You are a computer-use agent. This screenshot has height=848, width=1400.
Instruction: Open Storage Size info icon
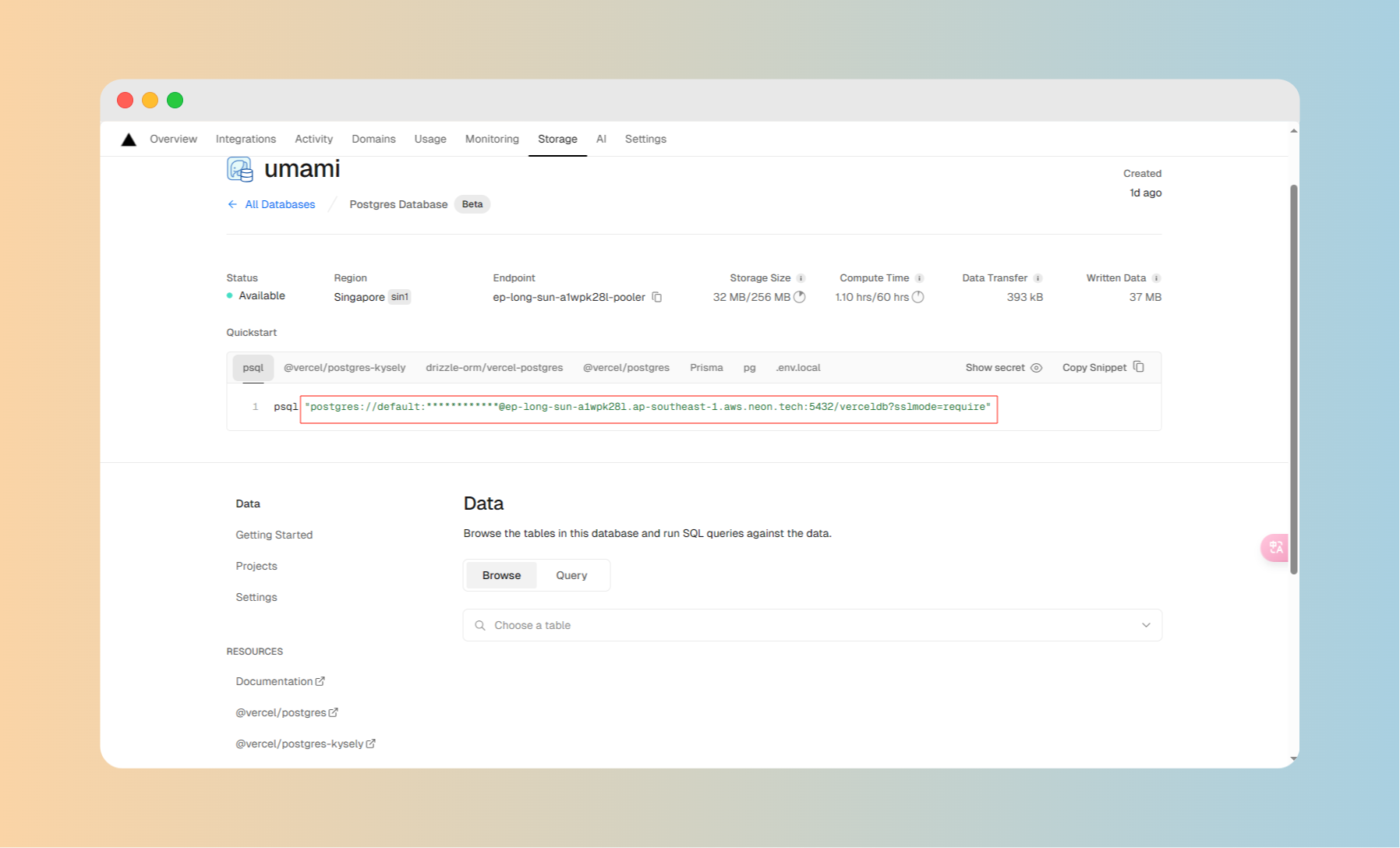pyautogui.click(x=801, y=278)
